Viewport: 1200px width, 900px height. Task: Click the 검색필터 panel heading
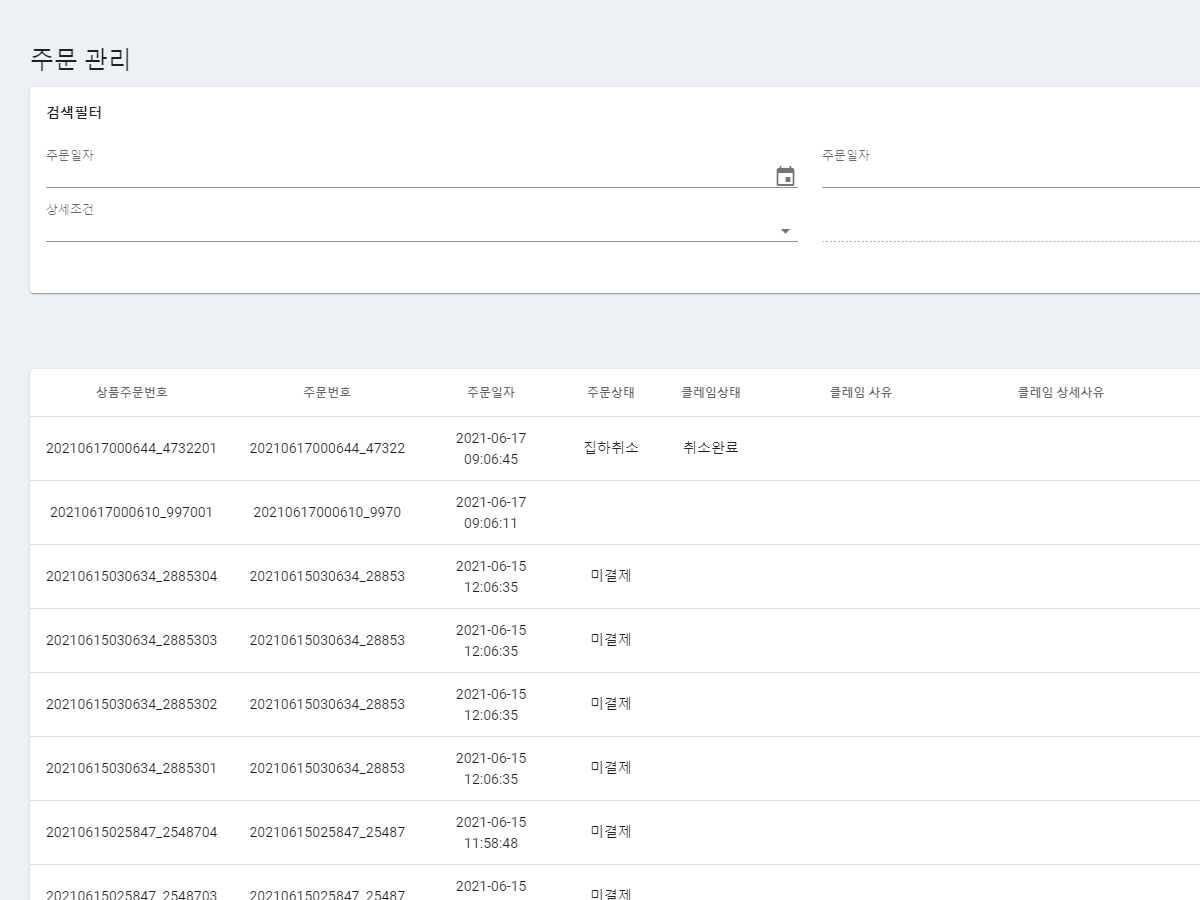click(x=74, y=113)
